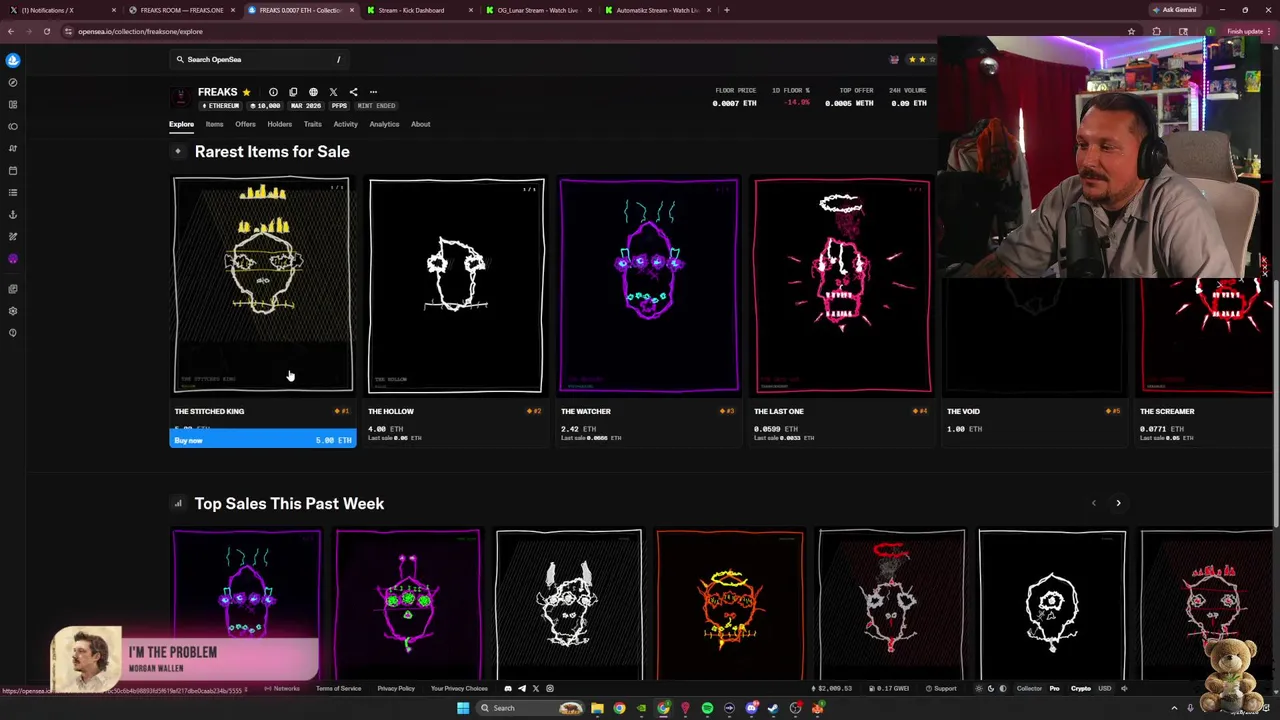Open The Watcher artwork
The width and height of the screenshot is (1280, 720).
(649, 285)
